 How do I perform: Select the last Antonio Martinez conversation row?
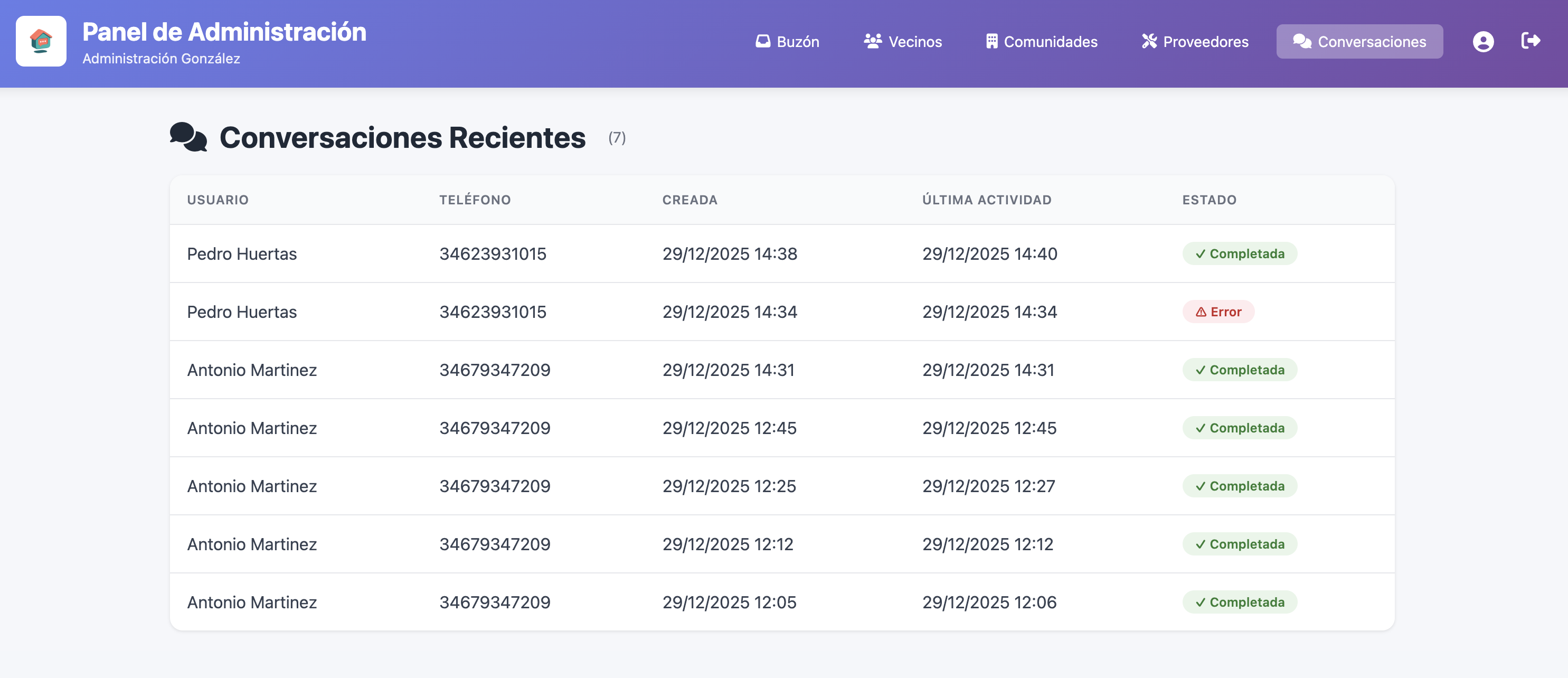pyautogui.click(x=731, y=602)
